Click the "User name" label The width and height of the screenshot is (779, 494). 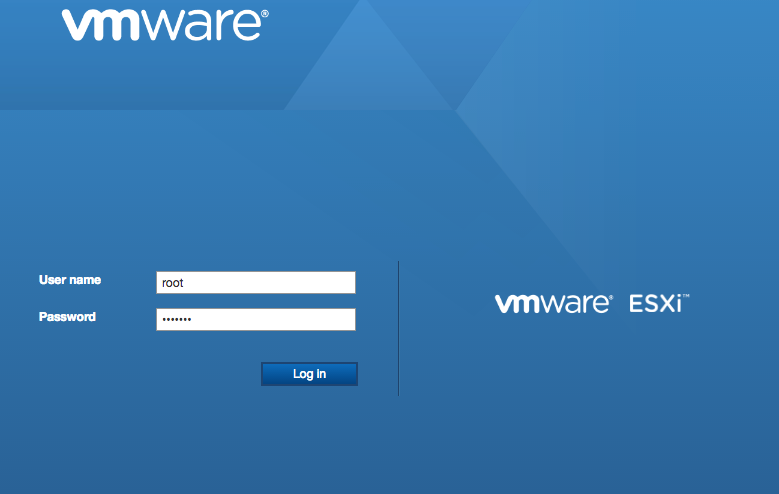click(70, 280)
